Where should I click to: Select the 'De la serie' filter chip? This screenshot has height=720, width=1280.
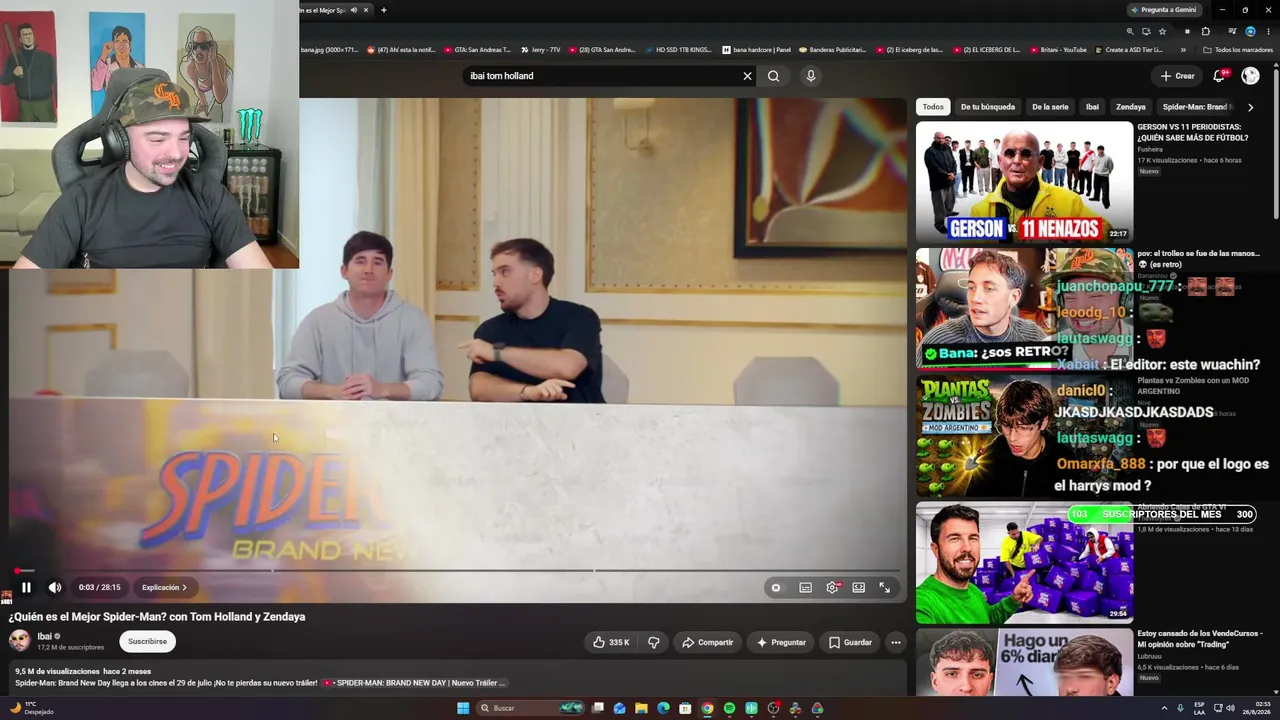coord(1050,107)
